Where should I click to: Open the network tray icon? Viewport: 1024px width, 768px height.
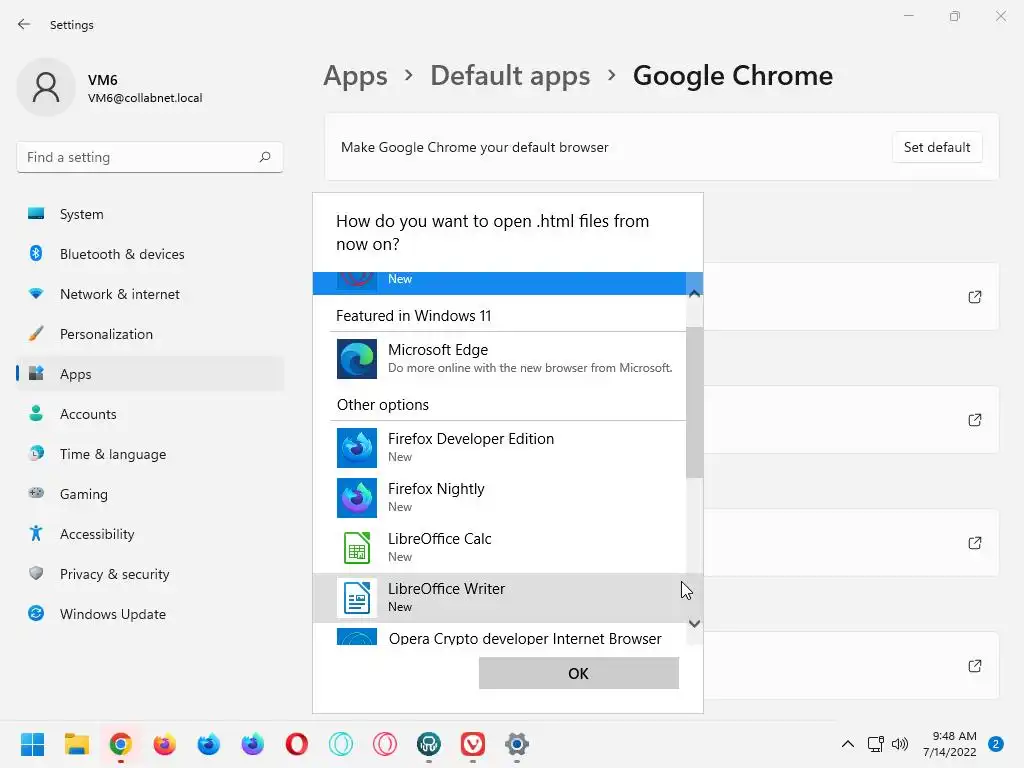click(x=875, y=743)
